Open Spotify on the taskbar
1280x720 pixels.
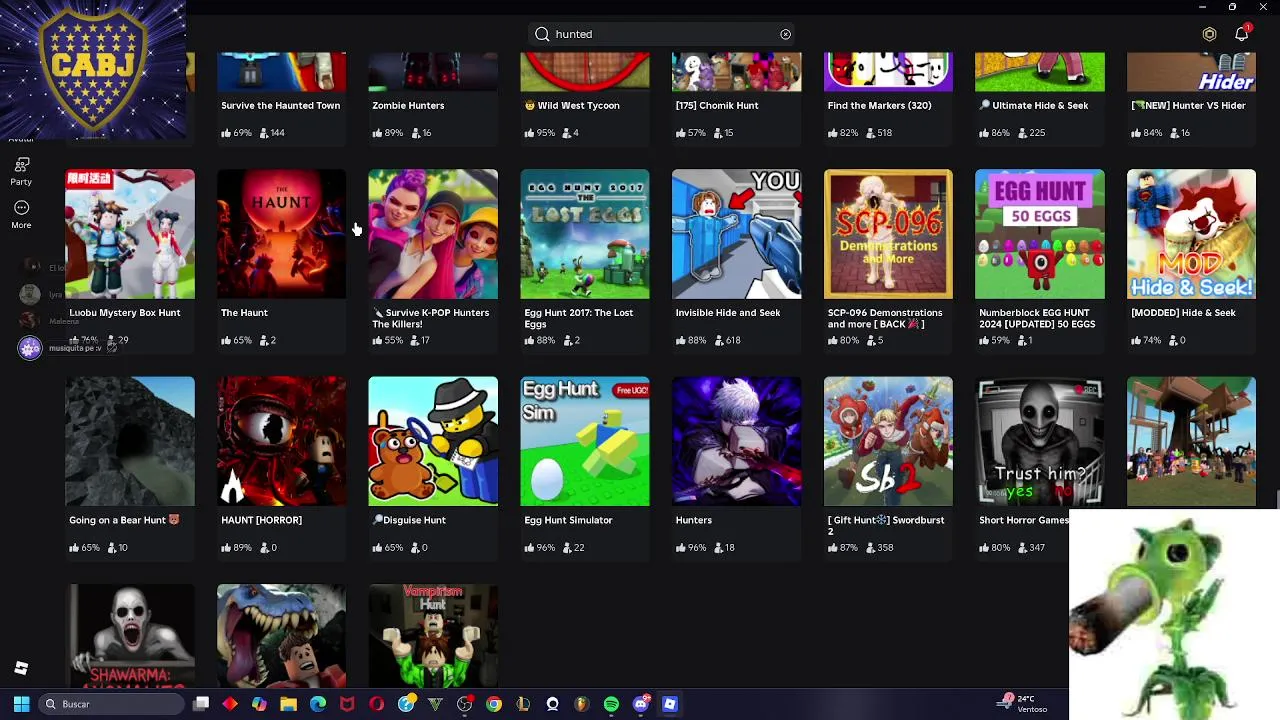tap(611, 704)
